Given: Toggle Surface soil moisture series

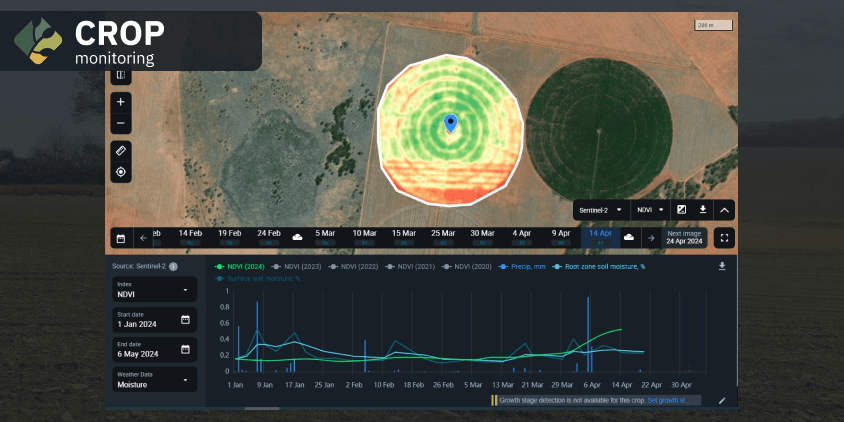Looking at the screenshot, I should (257, 278).
